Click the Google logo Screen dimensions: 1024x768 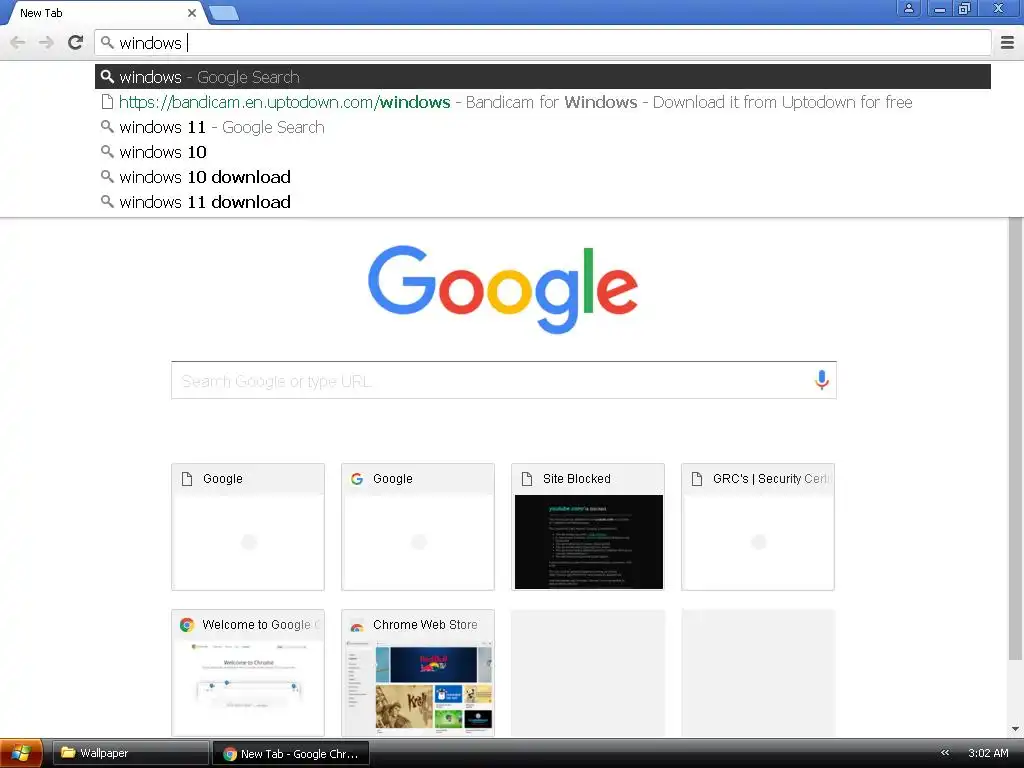click(503, 289)
